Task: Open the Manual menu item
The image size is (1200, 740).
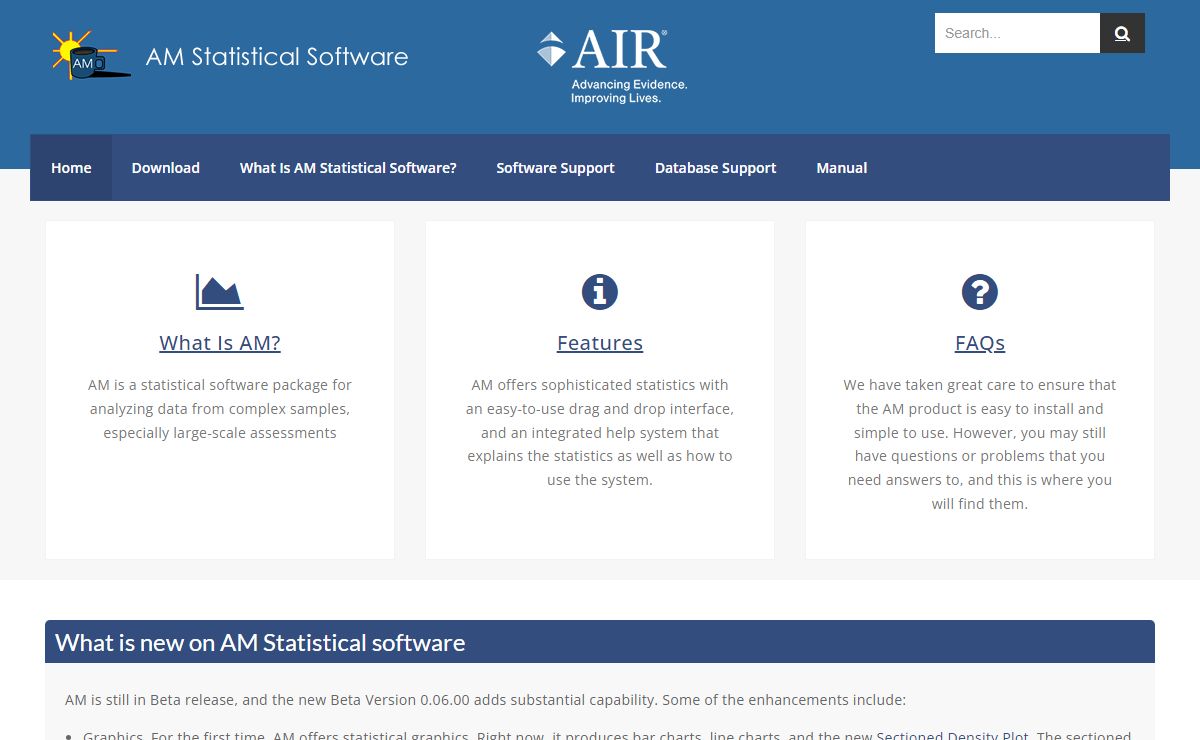Action: [x=841, y=168]
